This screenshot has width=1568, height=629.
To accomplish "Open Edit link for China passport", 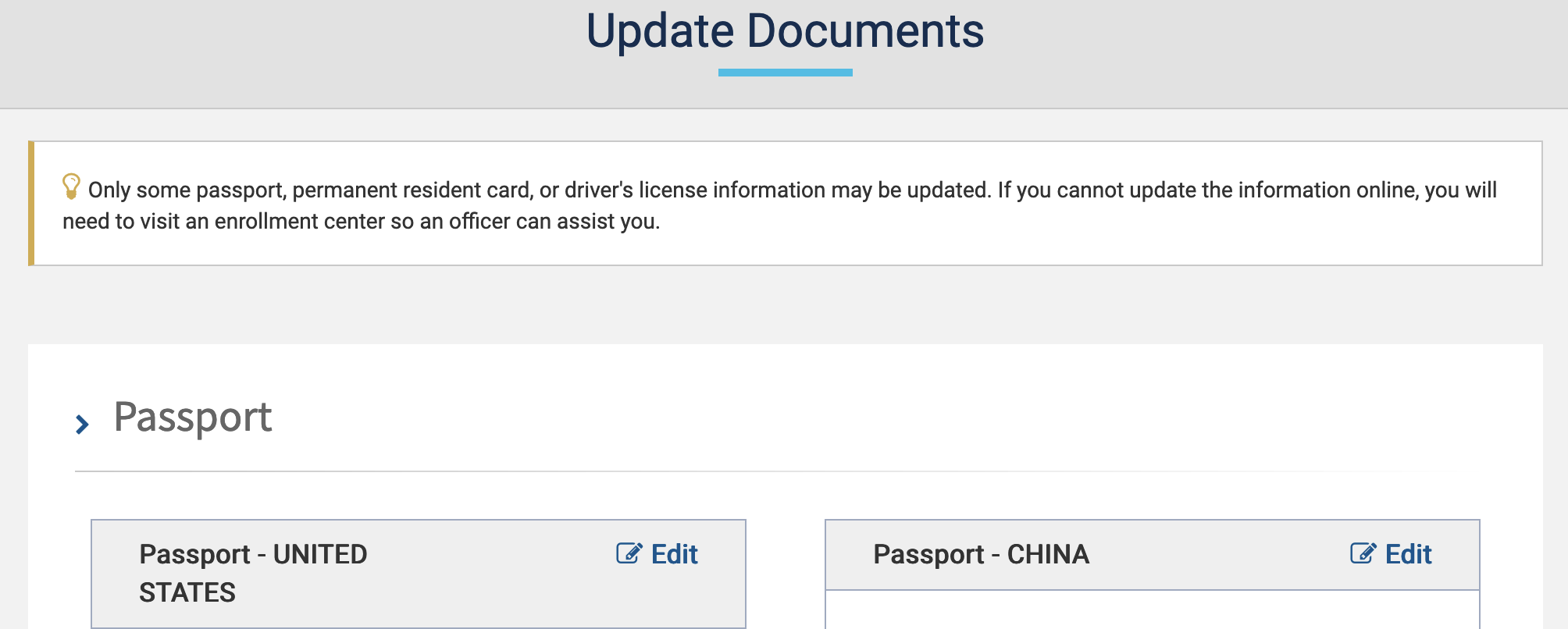I will tap(1408, 554).
